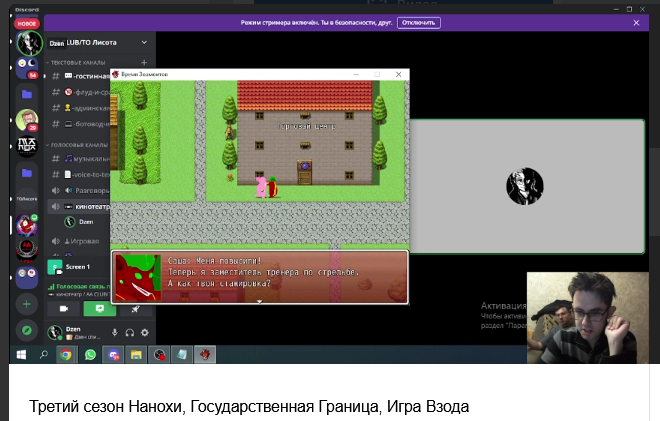Viewport: 660px width, 421px height.
Task: Click the notepad-style taskbar icon
Action: click(x=182, y=355)
